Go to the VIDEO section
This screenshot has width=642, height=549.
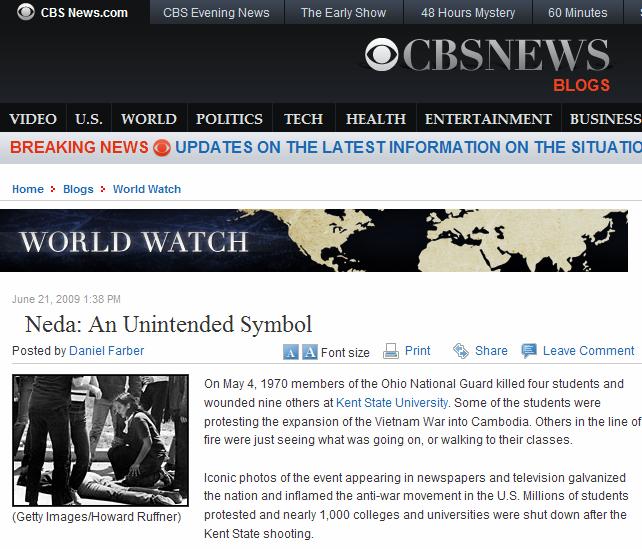coord(33,119)
